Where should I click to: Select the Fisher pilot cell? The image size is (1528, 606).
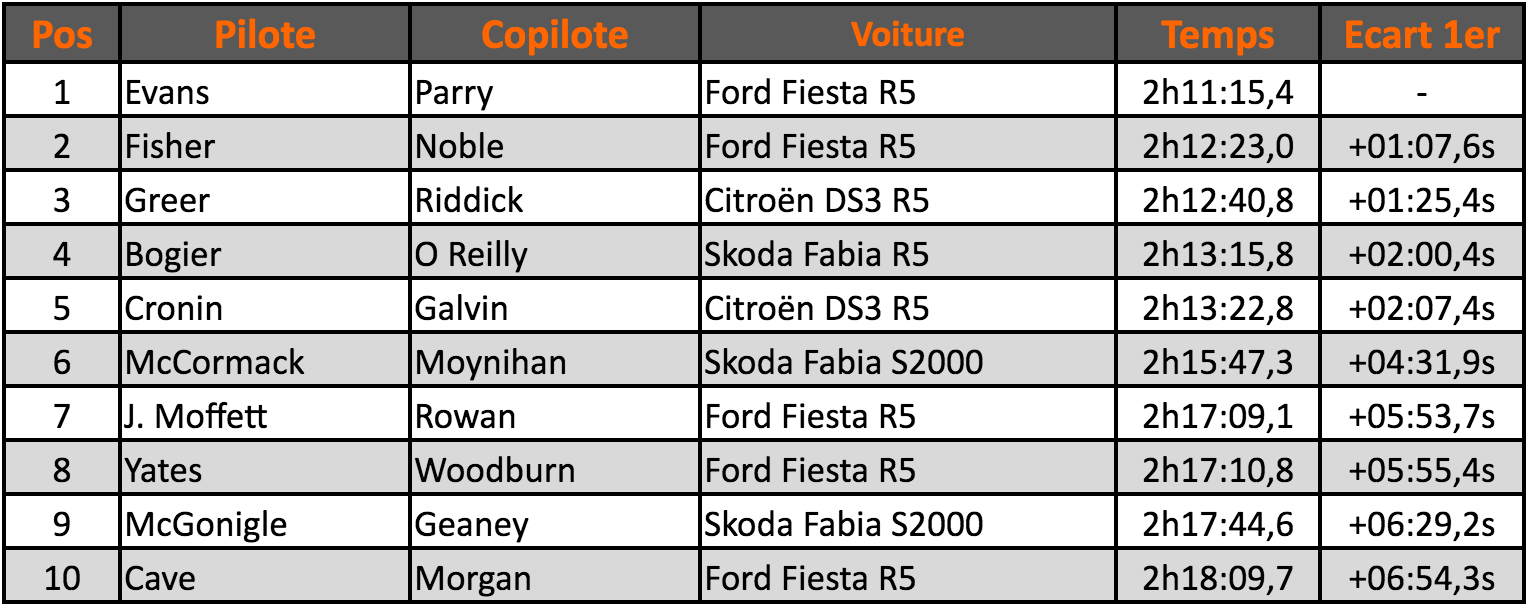(170, 147)
